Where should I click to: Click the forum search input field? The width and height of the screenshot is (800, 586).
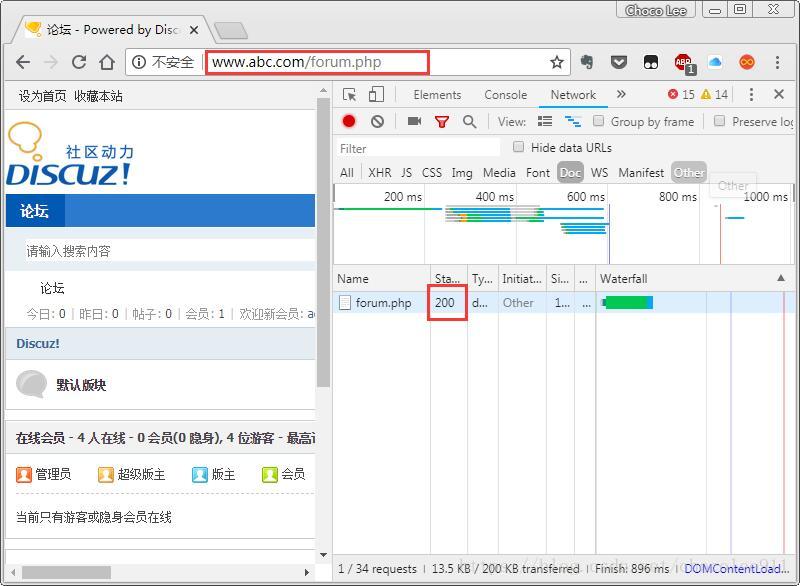point(170,251)
